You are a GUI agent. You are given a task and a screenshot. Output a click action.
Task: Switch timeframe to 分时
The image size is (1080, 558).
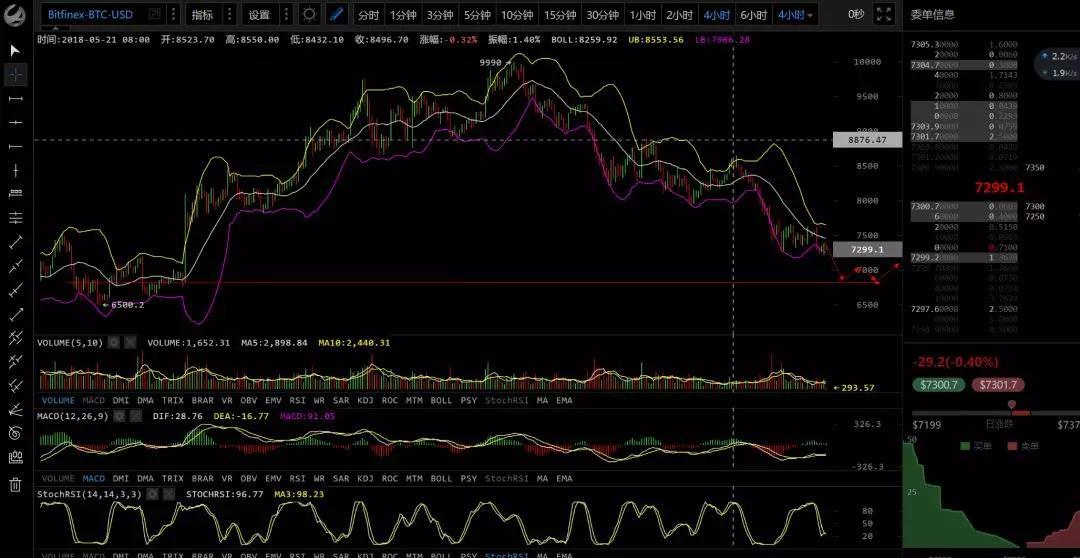(368, 14)
